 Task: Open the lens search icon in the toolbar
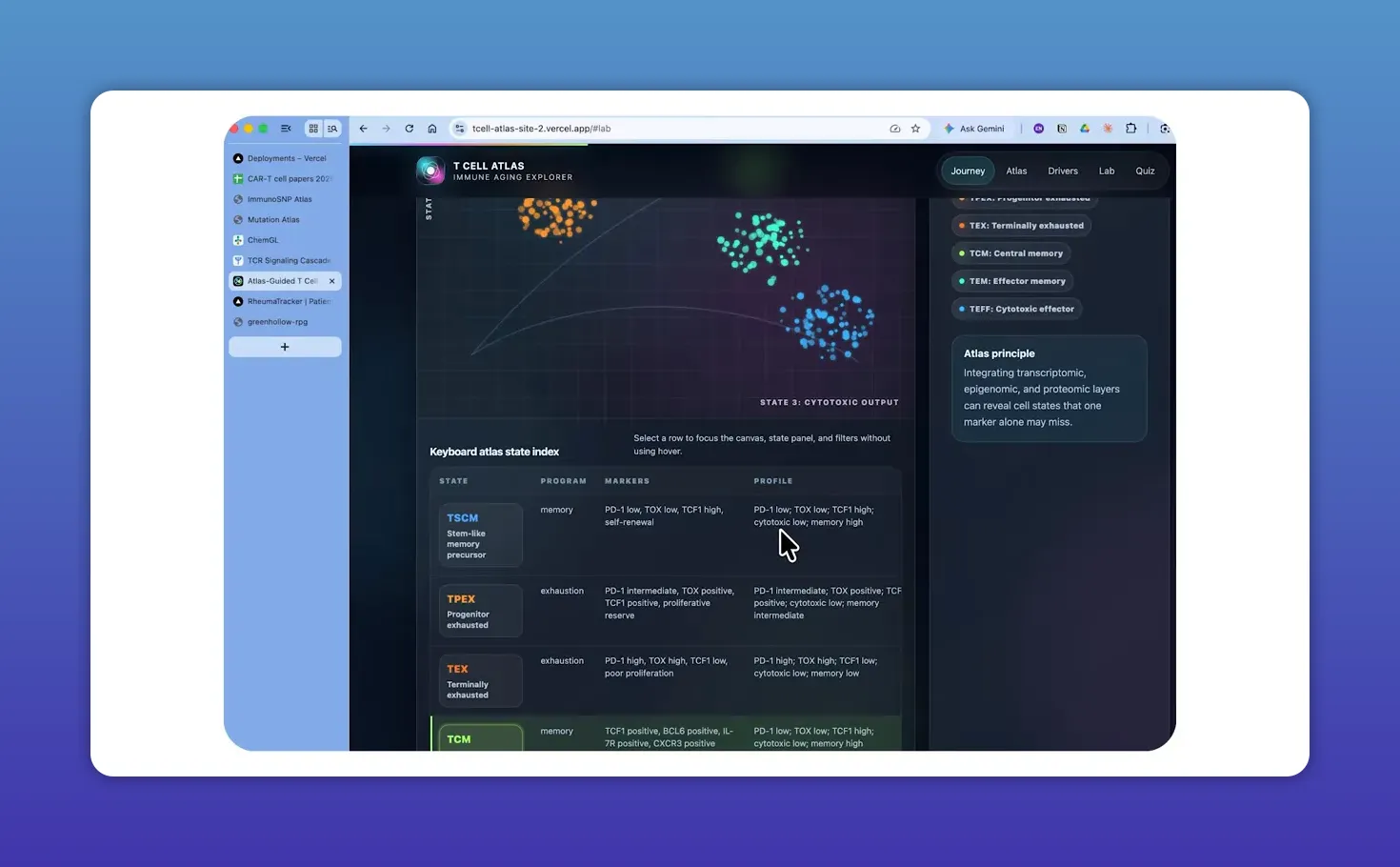click(1165, 129)
